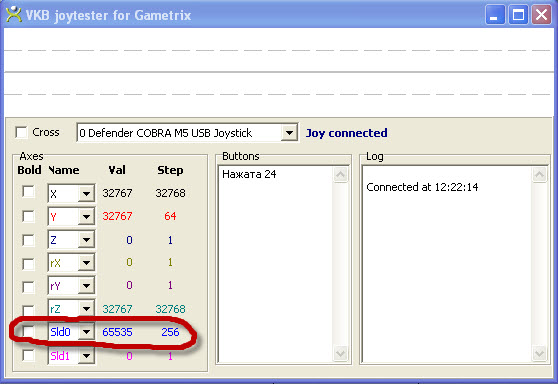
Task: Click the Log panel scroll down arrow
Action: tap(539, 353)
